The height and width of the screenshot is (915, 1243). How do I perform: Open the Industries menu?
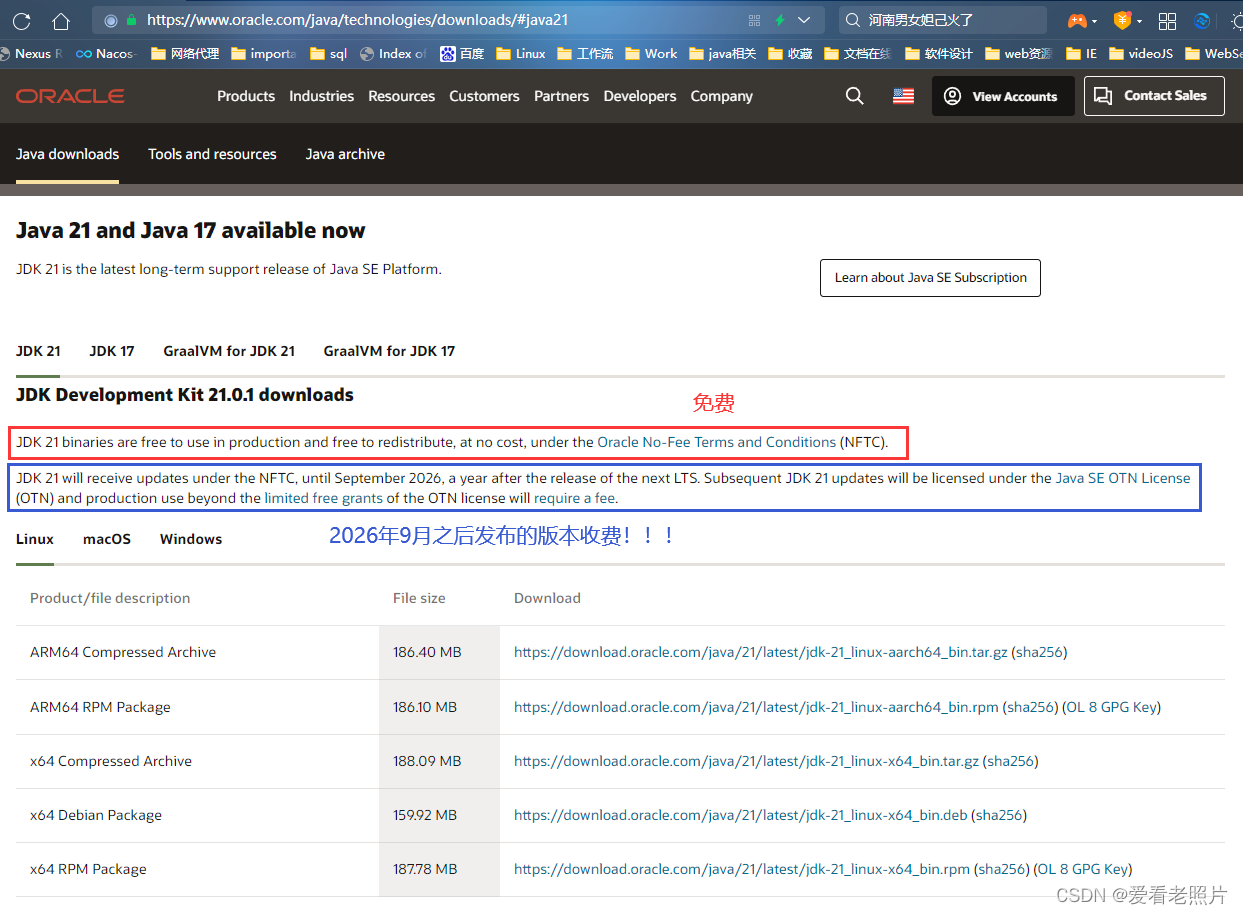click(321, 96)
